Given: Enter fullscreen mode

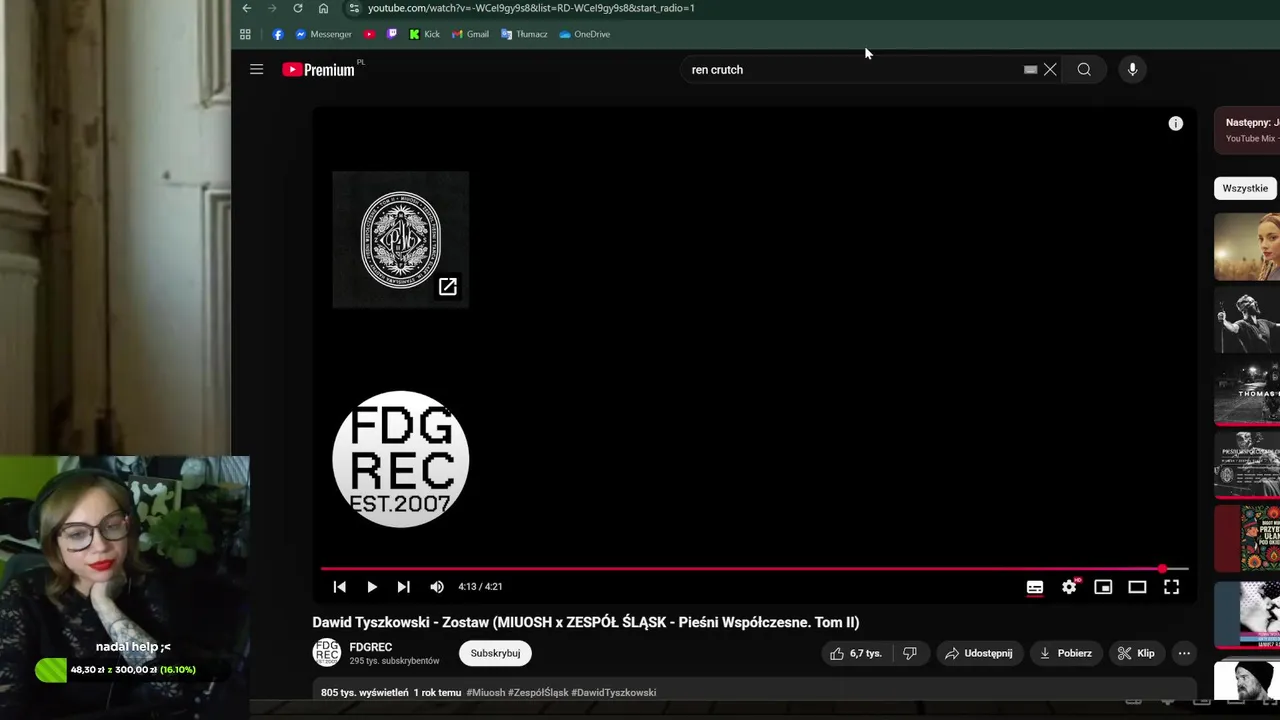Looking at the screenshot, I should click(x=1171, y=587).
